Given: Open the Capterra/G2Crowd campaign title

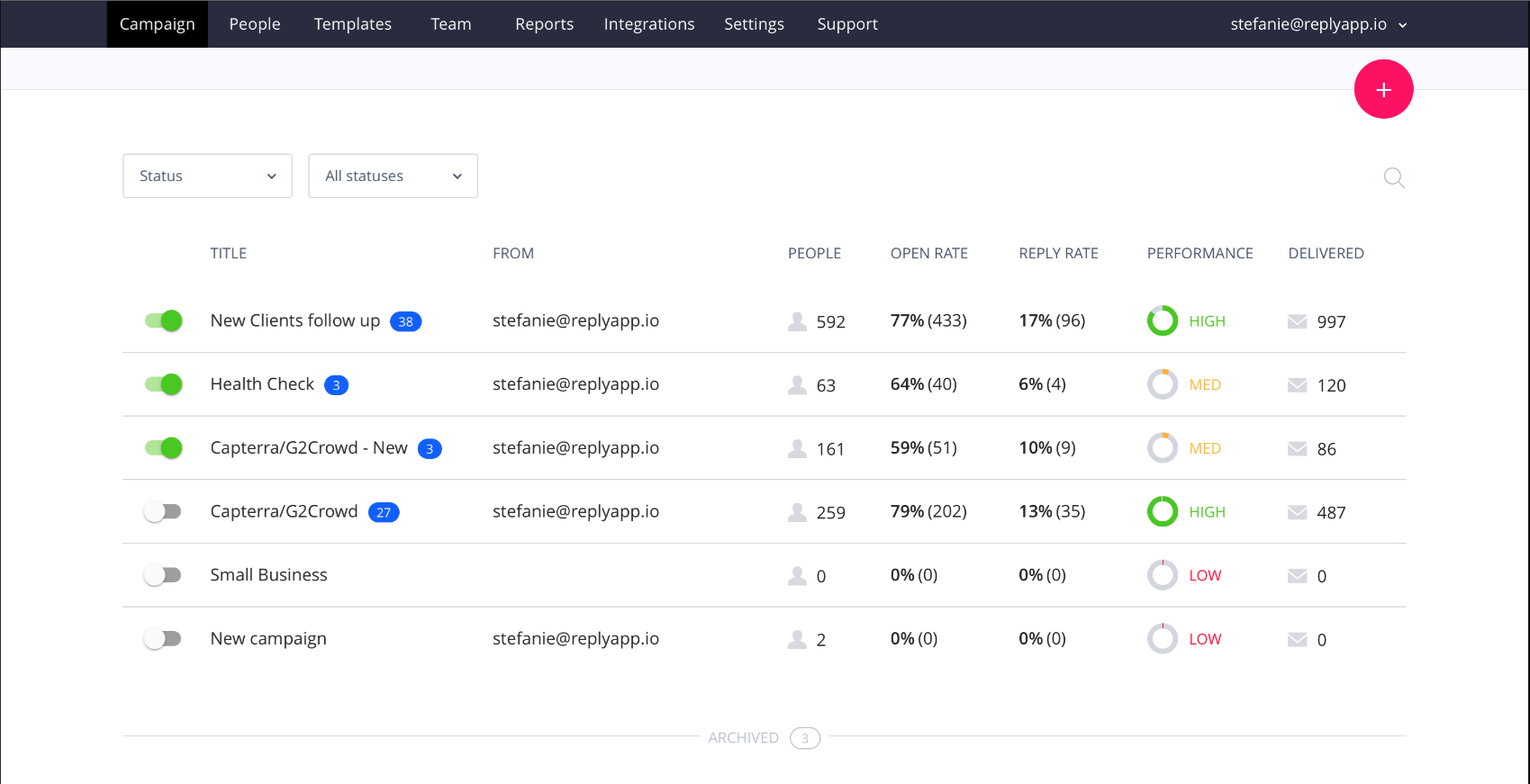Looking at the screenshot, I should 284,511.
